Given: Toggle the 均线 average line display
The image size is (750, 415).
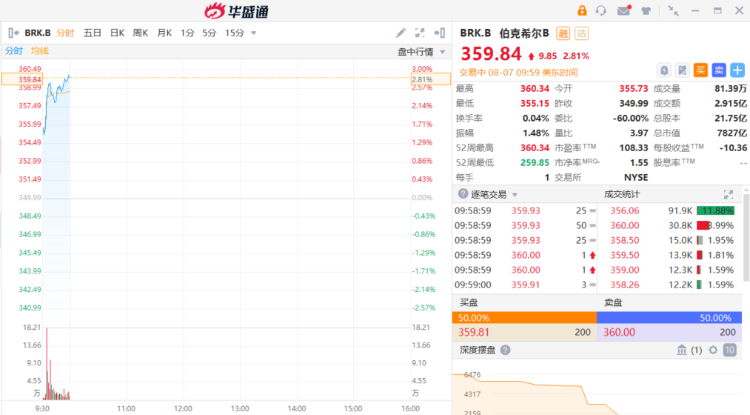Looking at the screenshot, I should click(x=40, y=51).
